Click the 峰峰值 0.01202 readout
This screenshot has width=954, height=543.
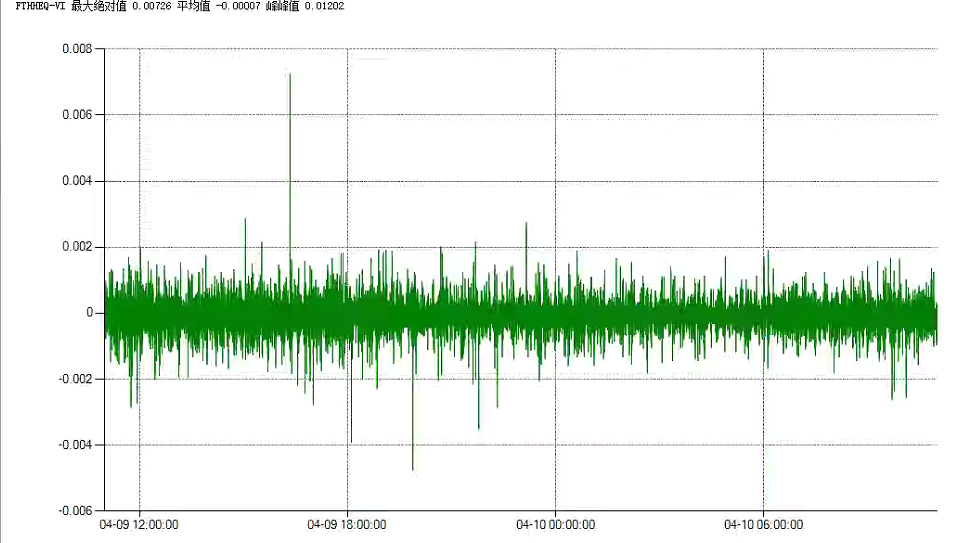tap(304, 5)
